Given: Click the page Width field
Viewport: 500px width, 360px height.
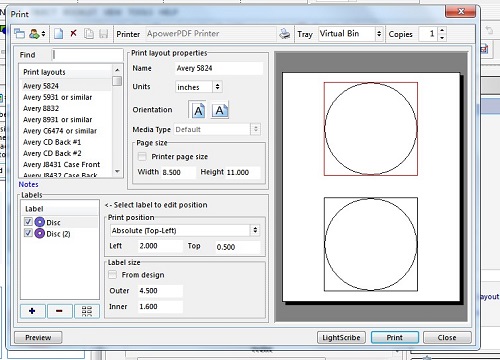Looking at the screenshot, I should [x=178, y=172].
